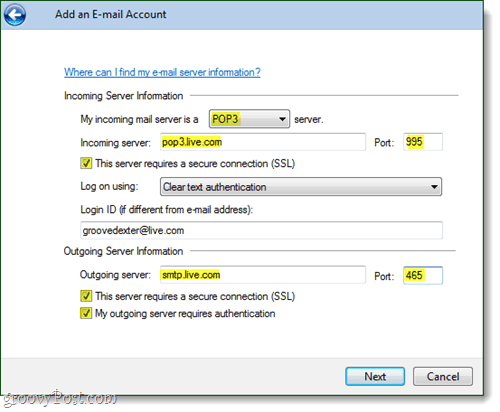
Task: Select the incoming port field showing 995
Action: 423,142
